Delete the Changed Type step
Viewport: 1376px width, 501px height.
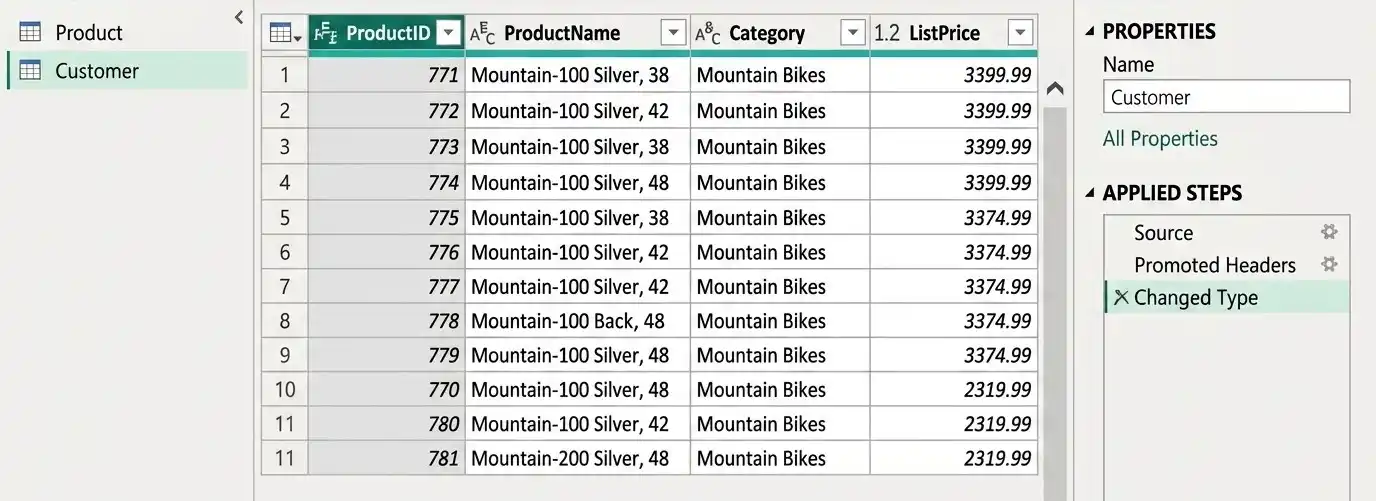coord(1120,297)
